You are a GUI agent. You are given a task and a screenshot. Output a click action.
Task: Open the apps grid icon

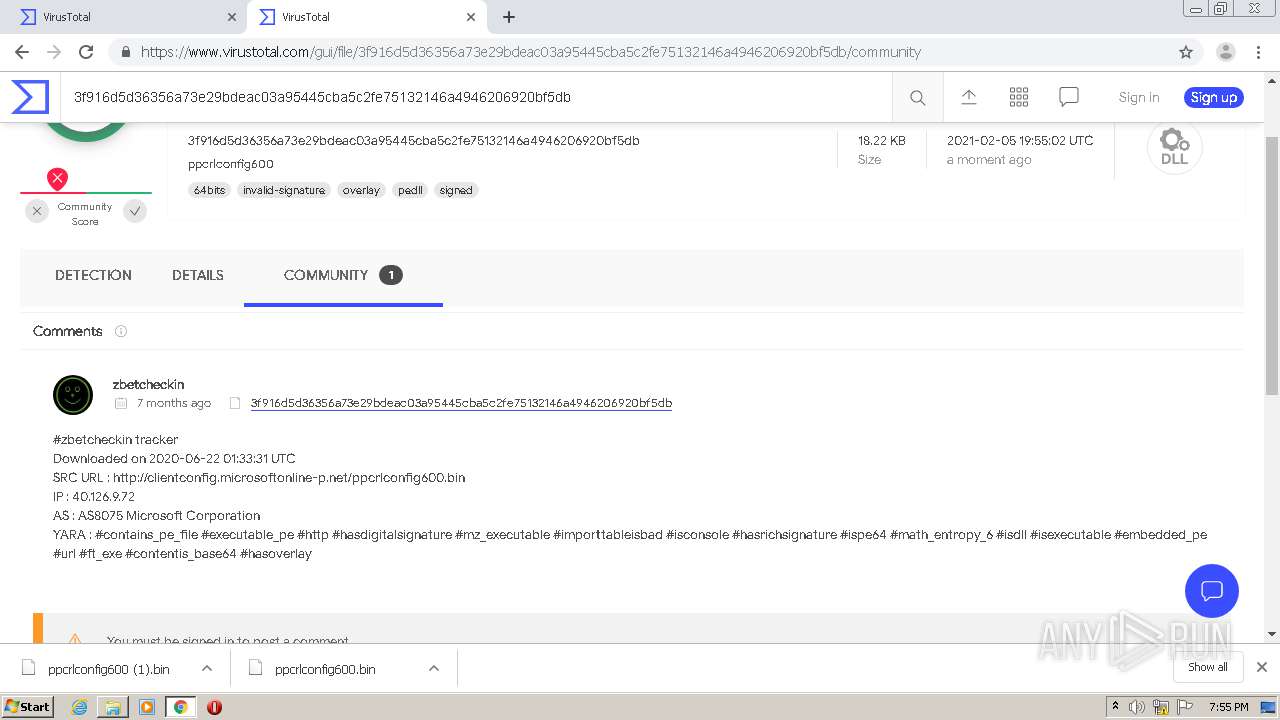point(1019,97)
